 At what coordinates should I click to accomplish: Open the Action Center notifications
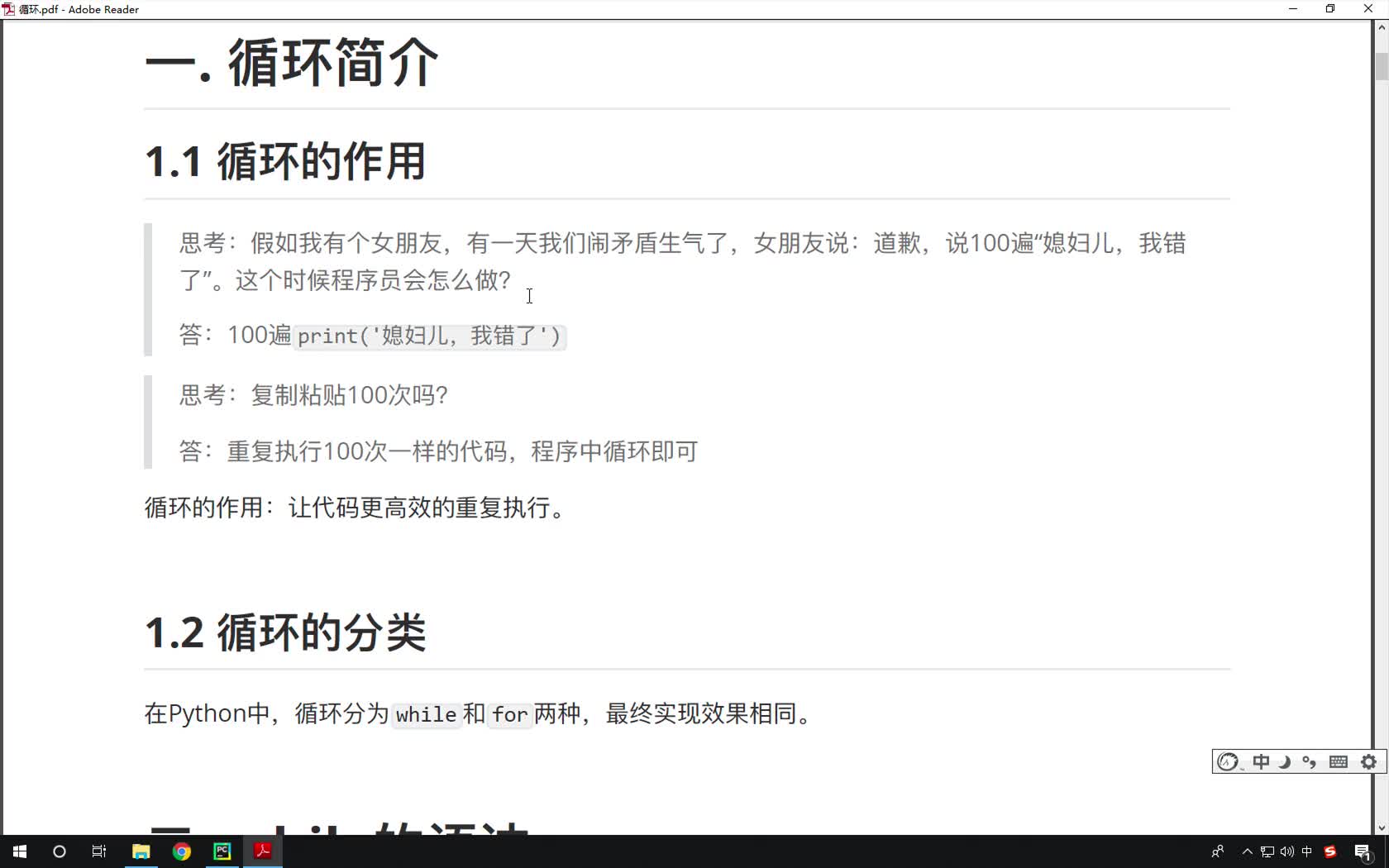tap(1363, 852)
